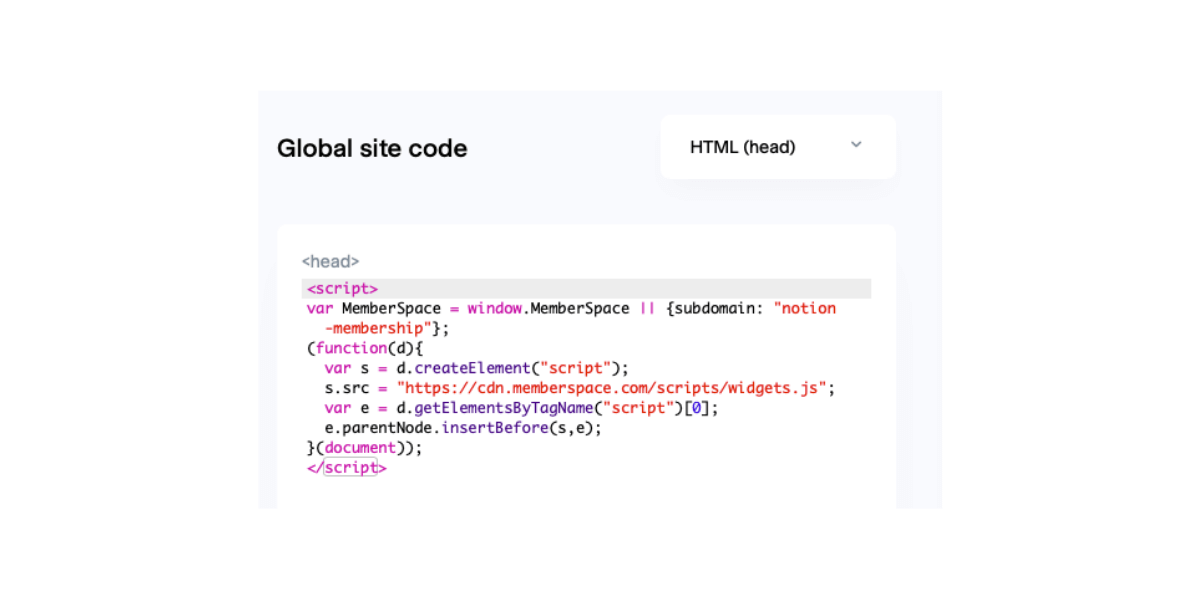
Task: Click the "script" string inside createElement
Action: tap(575, 368)
